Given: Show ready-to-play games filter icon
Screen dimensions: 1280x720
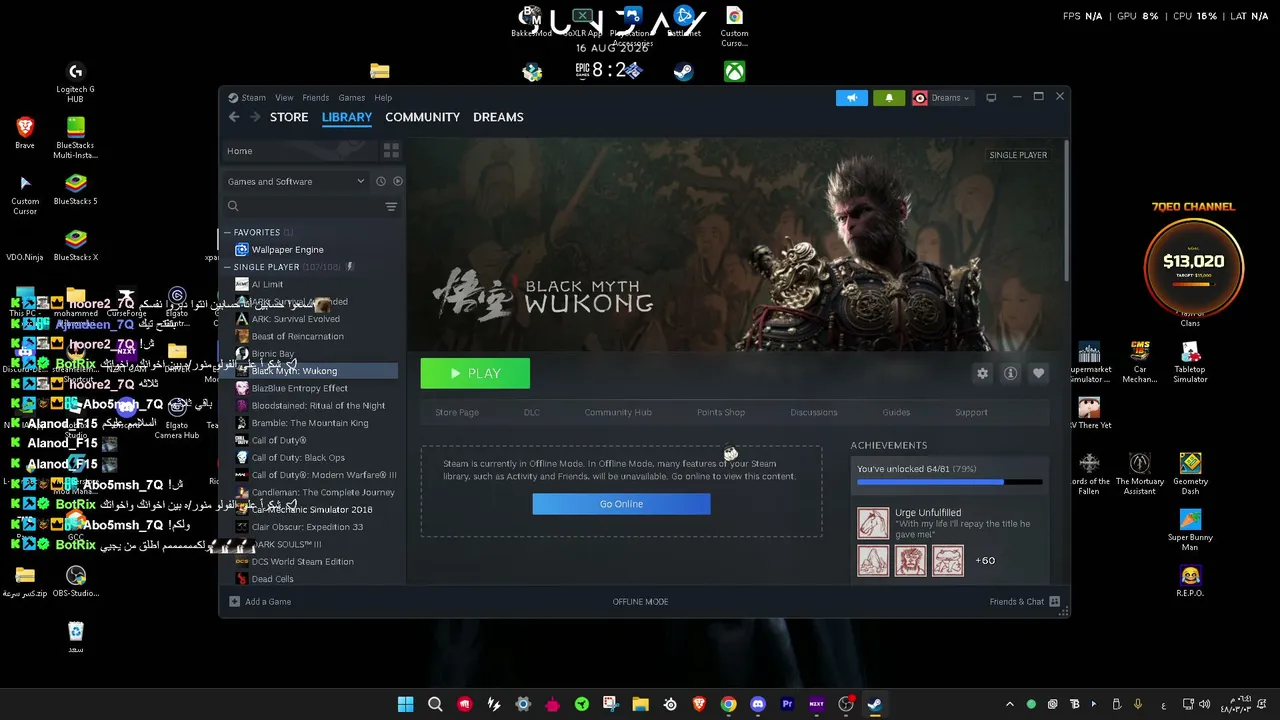Looking at the screenshot, I should (397, 181).
